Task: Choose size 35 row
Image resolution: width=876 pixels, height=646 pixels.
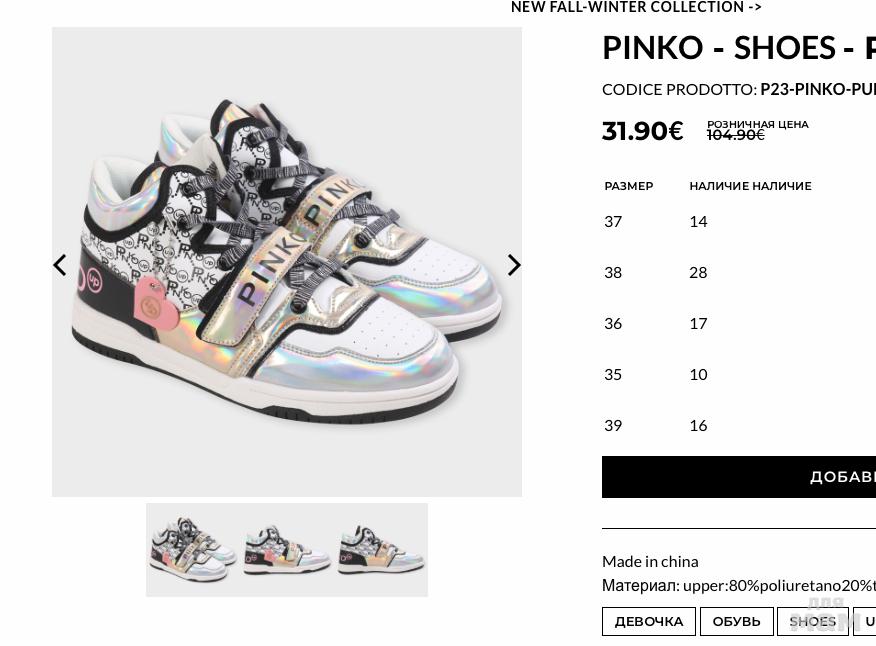Action: (x=739, y=374)
